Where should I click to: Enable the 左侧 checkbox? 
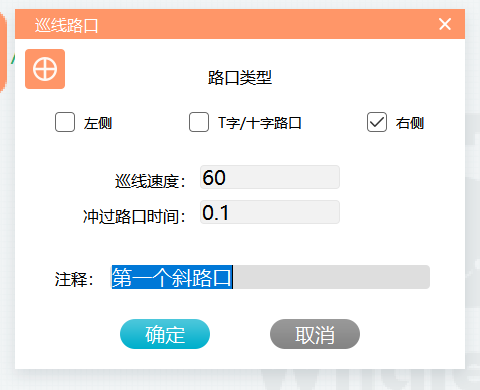[65, 122]
